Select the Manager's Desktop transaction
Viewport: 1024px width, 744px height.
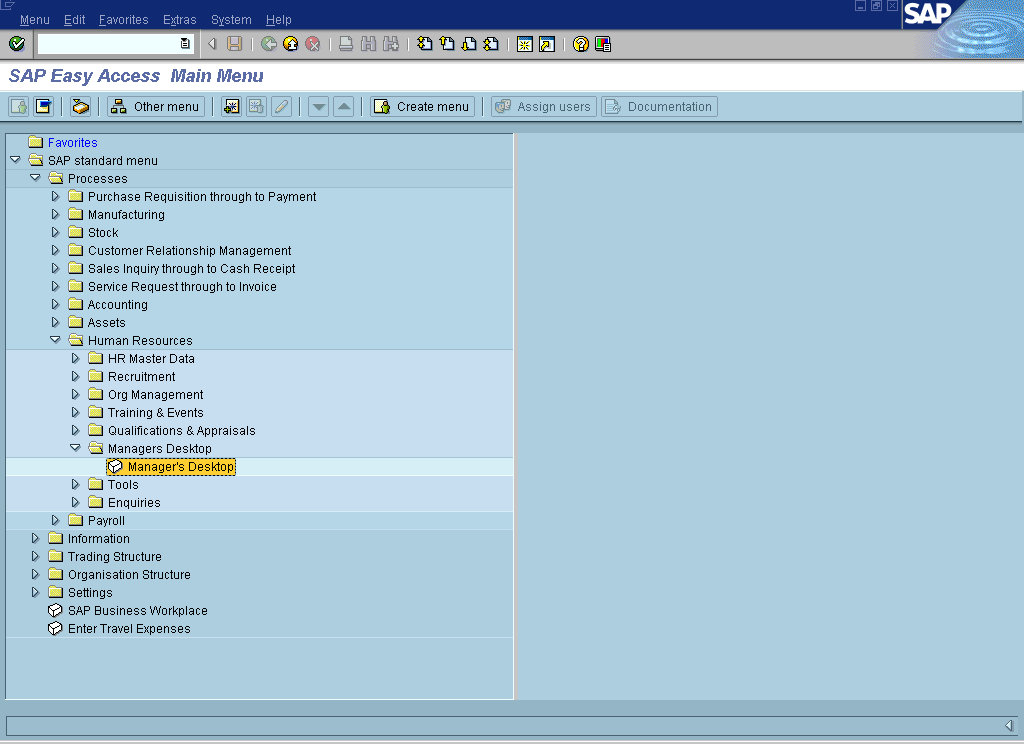(x=180, y=466)
